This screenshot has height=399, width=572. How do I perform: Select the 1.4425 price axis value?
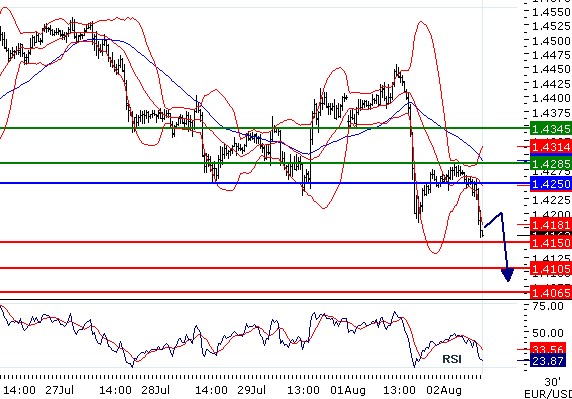551,84
